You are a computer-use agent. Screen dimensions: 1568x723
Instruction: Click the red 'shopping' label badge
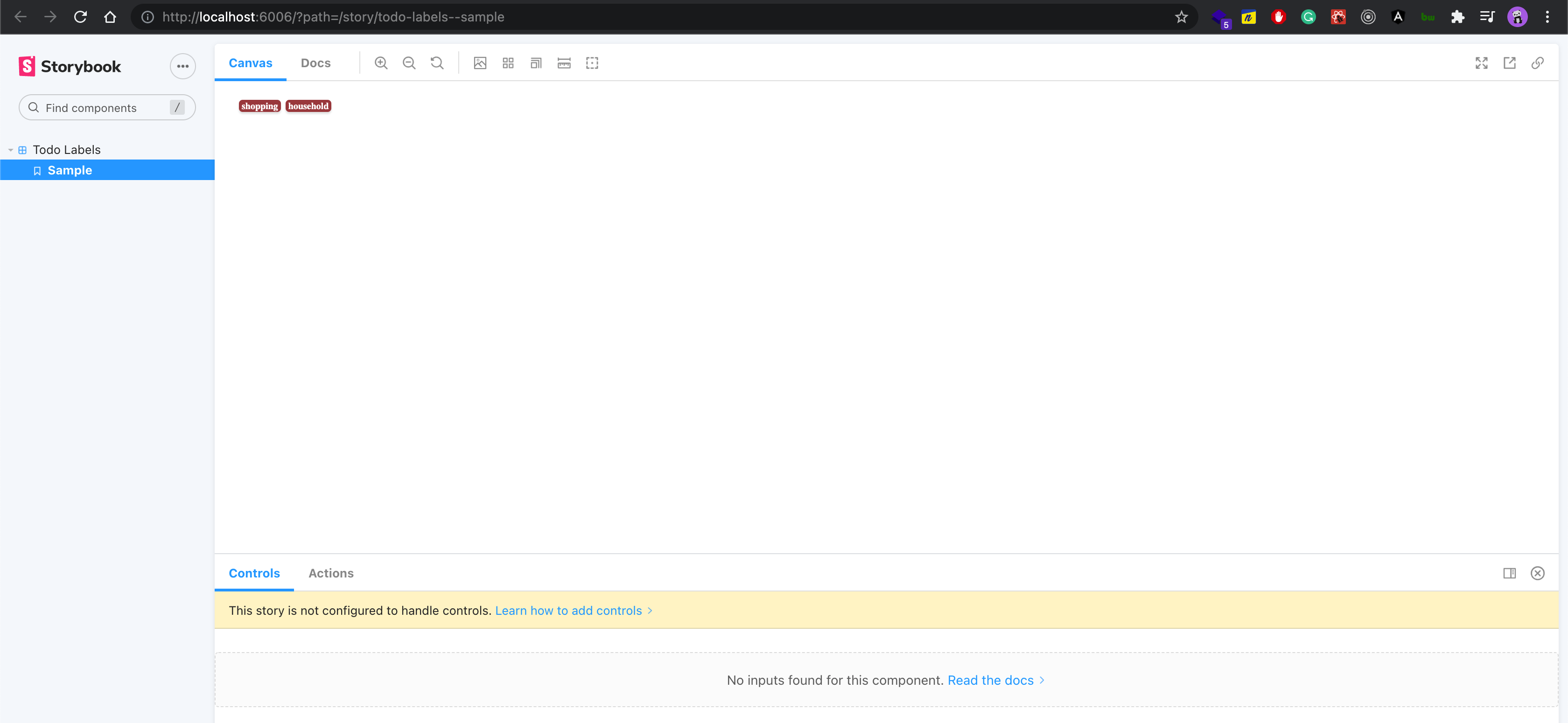259,106
